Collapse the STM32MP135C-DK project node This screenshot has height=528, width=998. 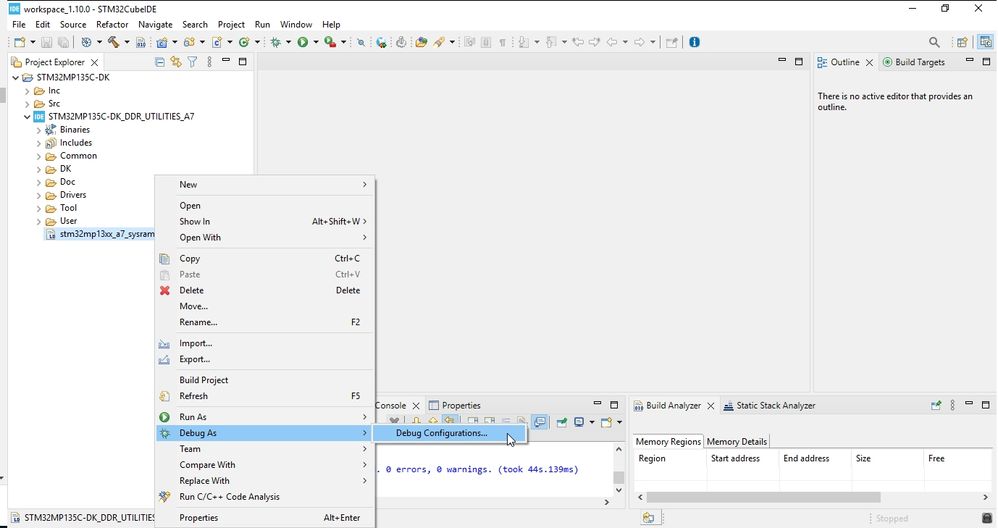15,78
